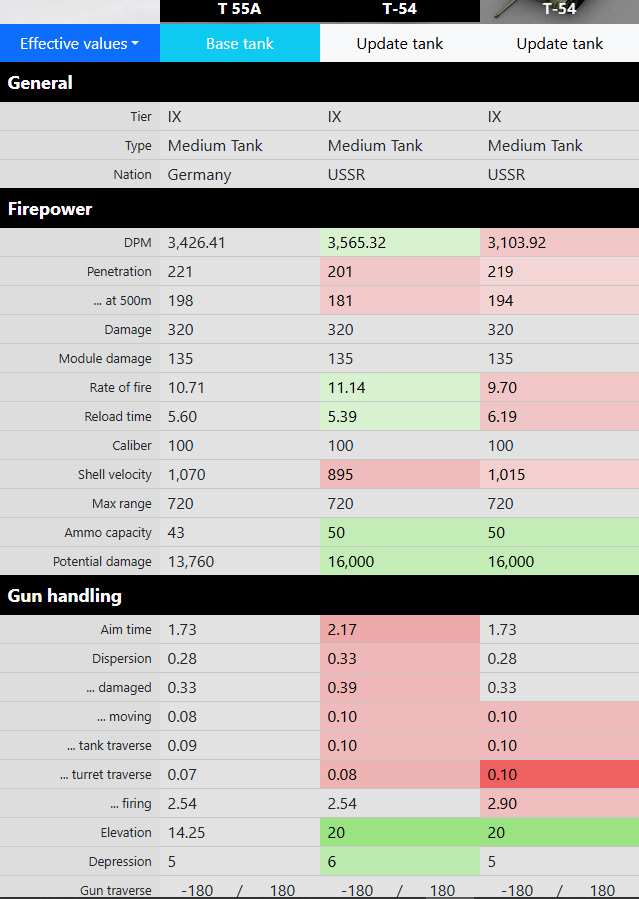The height and width of the screenshot is (899, 639).
Task: Select the middle T-54 column header
Action: click(400, 9)
